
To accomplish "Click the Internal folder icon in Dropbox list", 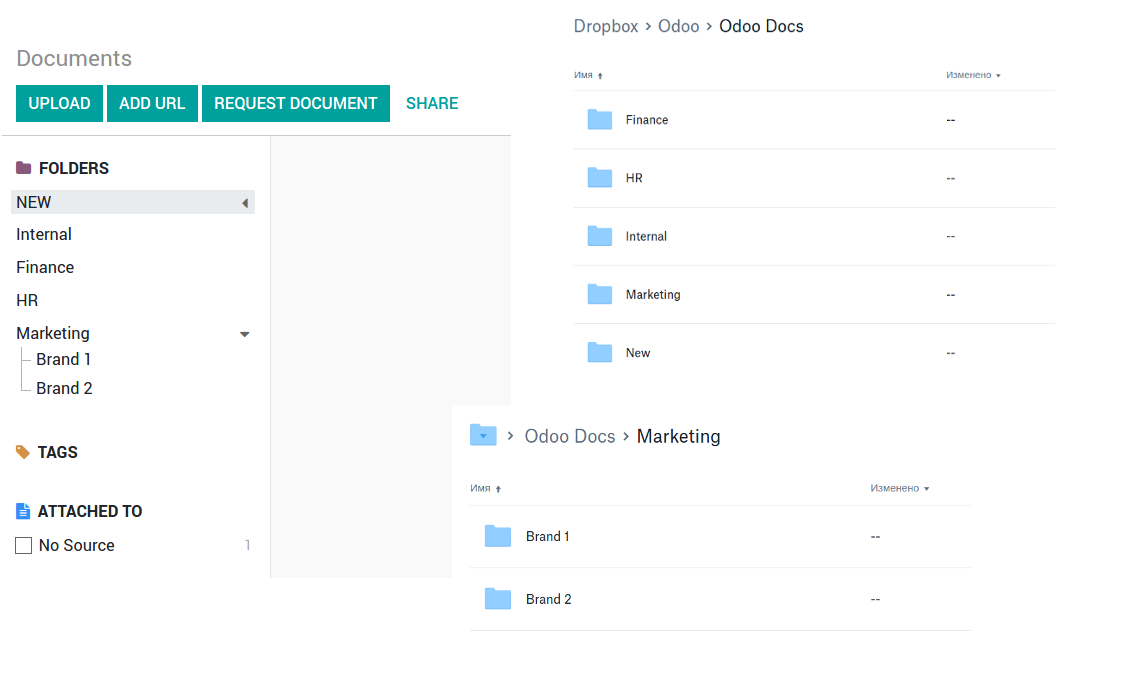I will 599,237.
